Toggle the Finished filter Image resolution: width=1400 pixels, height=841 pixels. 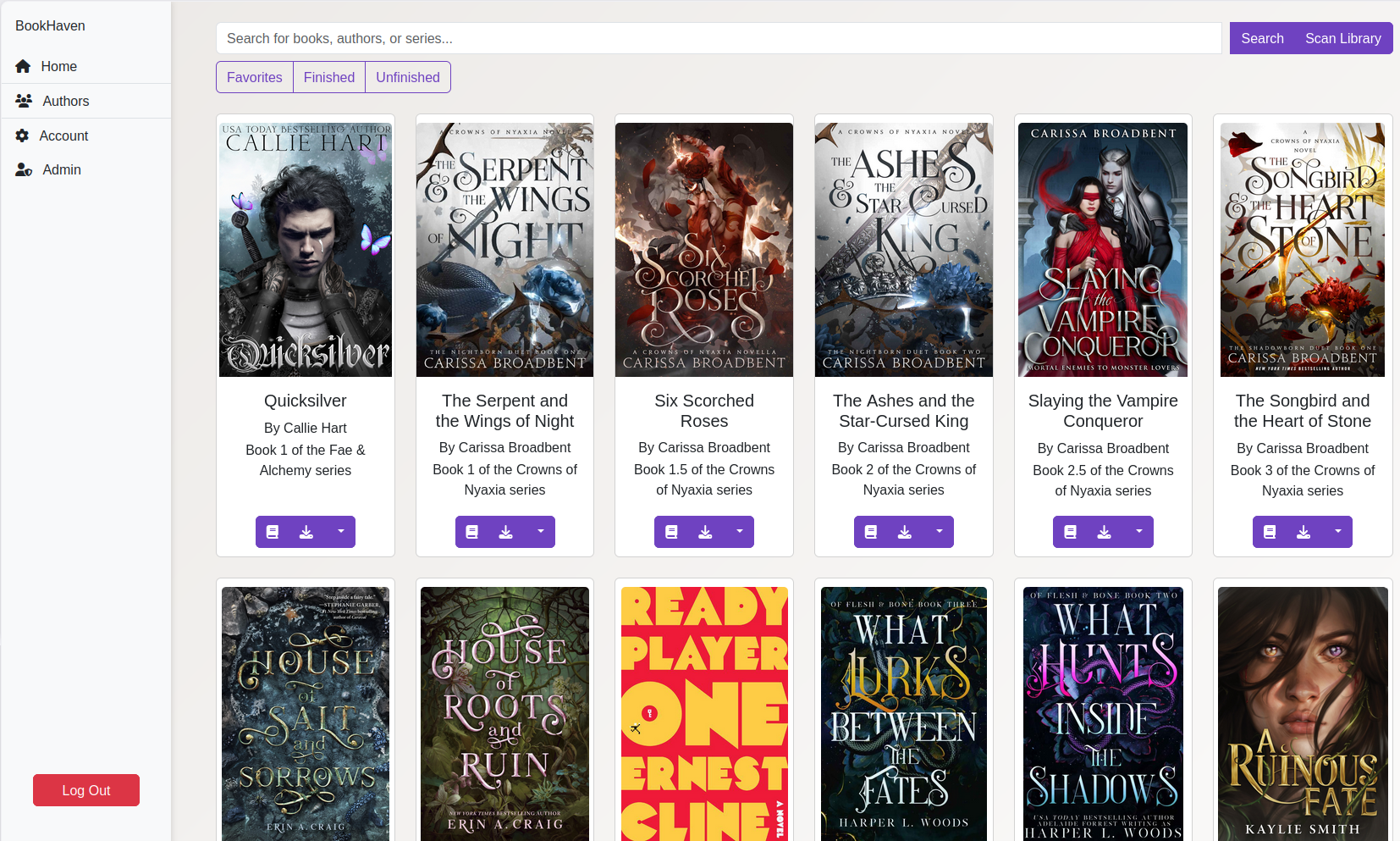pos(329,77)
